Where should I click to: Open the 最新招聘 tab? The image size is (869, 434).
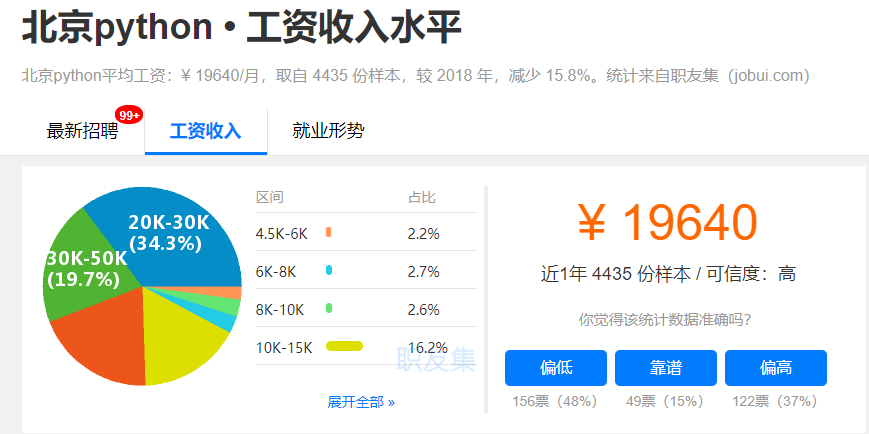click(x=82, y=131)
